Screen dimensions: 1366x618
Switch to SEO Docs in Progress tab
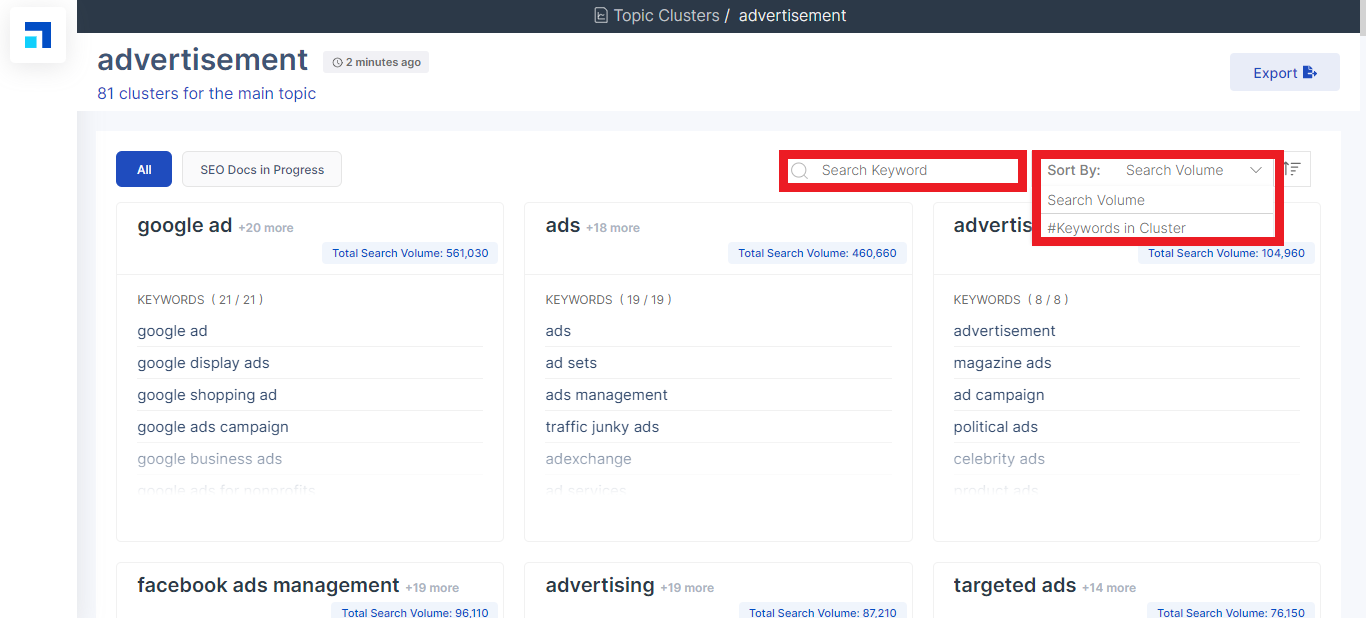click(262, 169)
